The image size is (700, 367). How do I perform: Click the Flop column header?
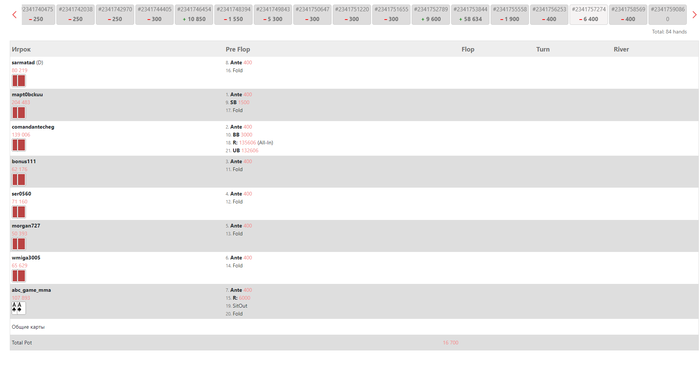[x=467, y=50]
